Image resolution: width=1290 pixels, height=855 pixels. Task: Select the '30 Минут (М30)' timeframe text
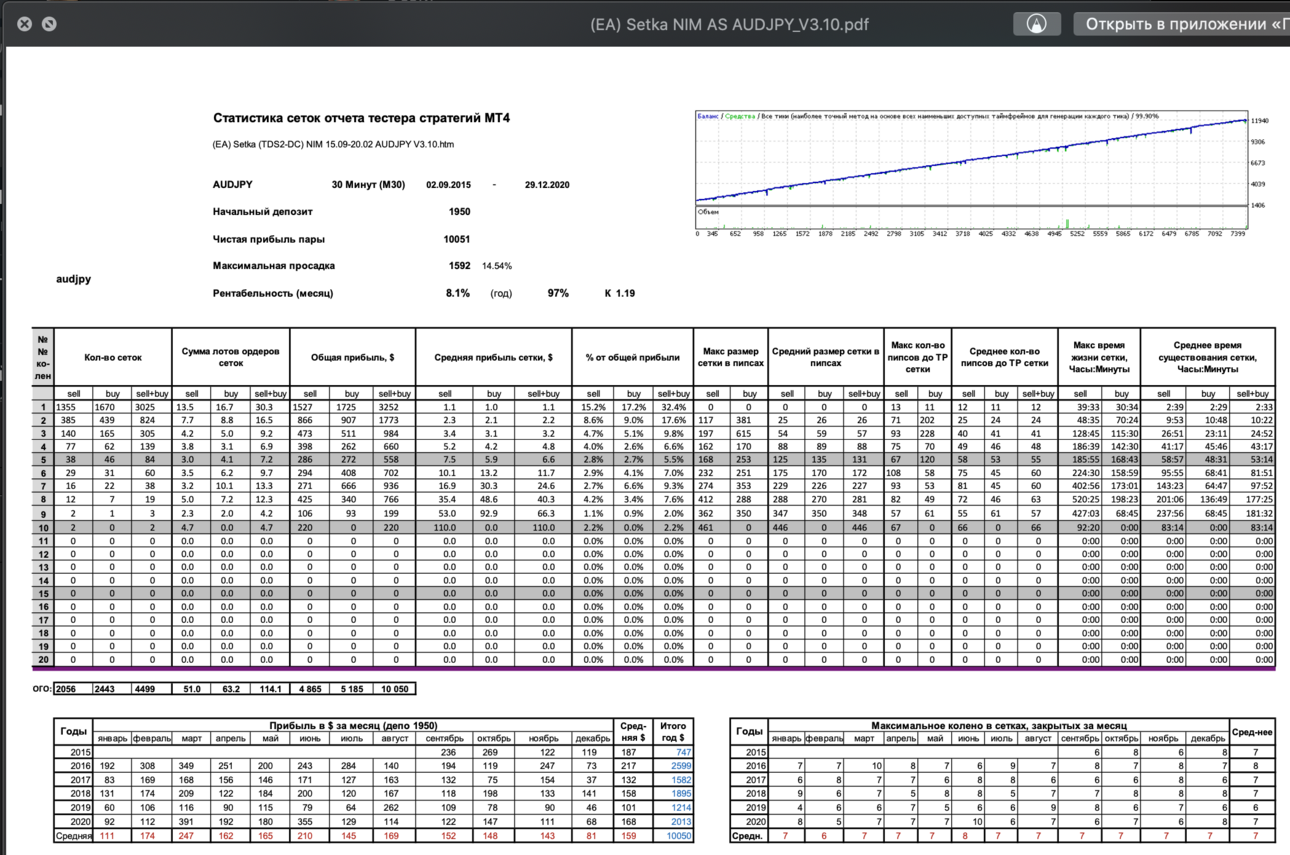tap(368, 185)
